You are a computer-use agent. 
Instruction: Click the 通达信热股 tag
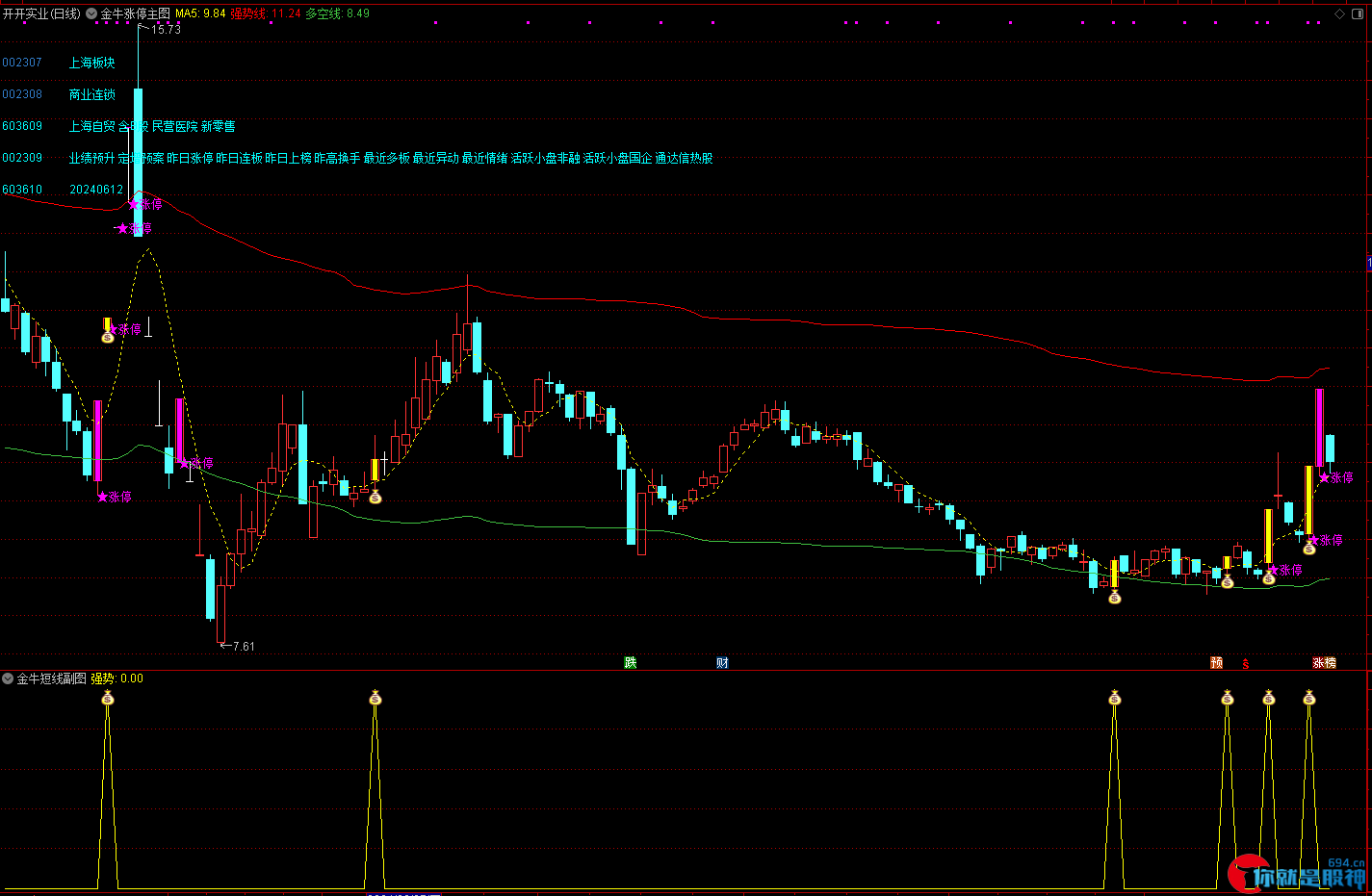(685, 158)
